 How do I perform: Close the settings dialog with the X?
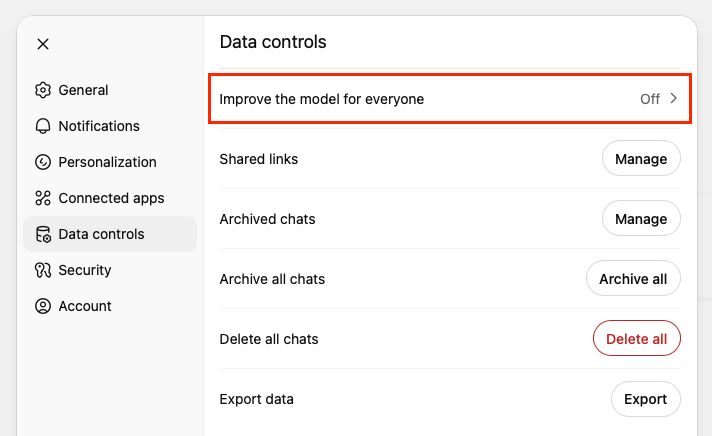[x=43, y=44]
